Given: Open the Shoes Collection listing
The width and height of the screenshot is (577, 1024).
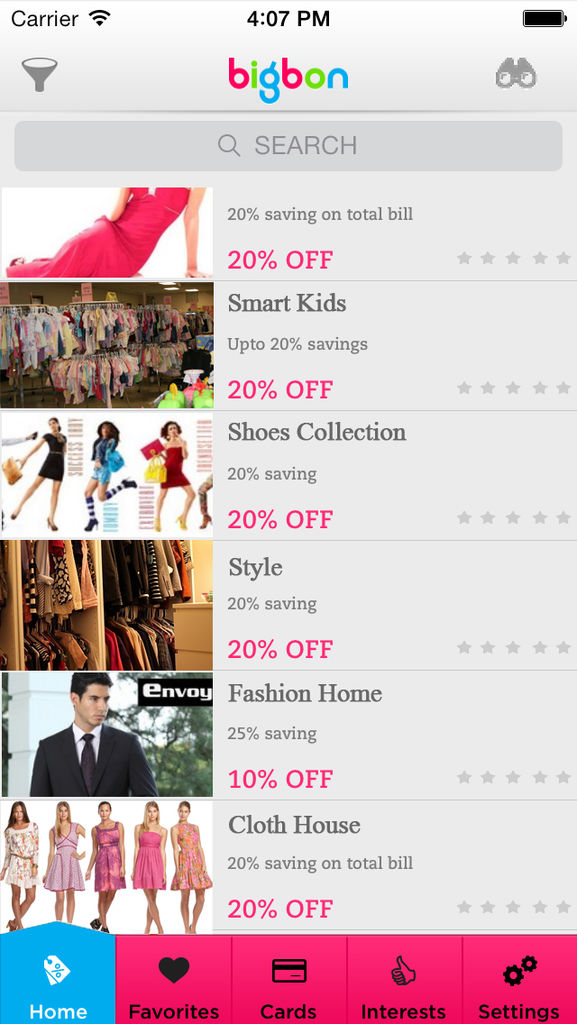Looking at the screenshot, I should pyautogui.click(x=288, y=475).
